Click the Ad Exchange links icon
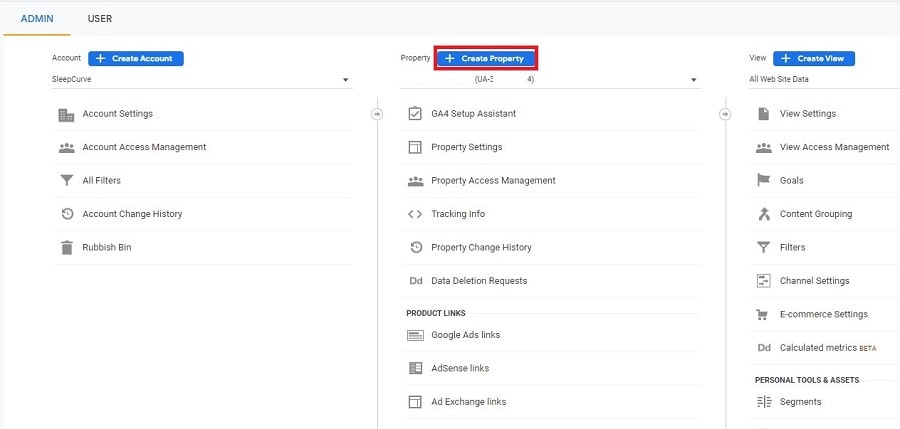Viewport: 900px width, 429px height. [415, 402]
